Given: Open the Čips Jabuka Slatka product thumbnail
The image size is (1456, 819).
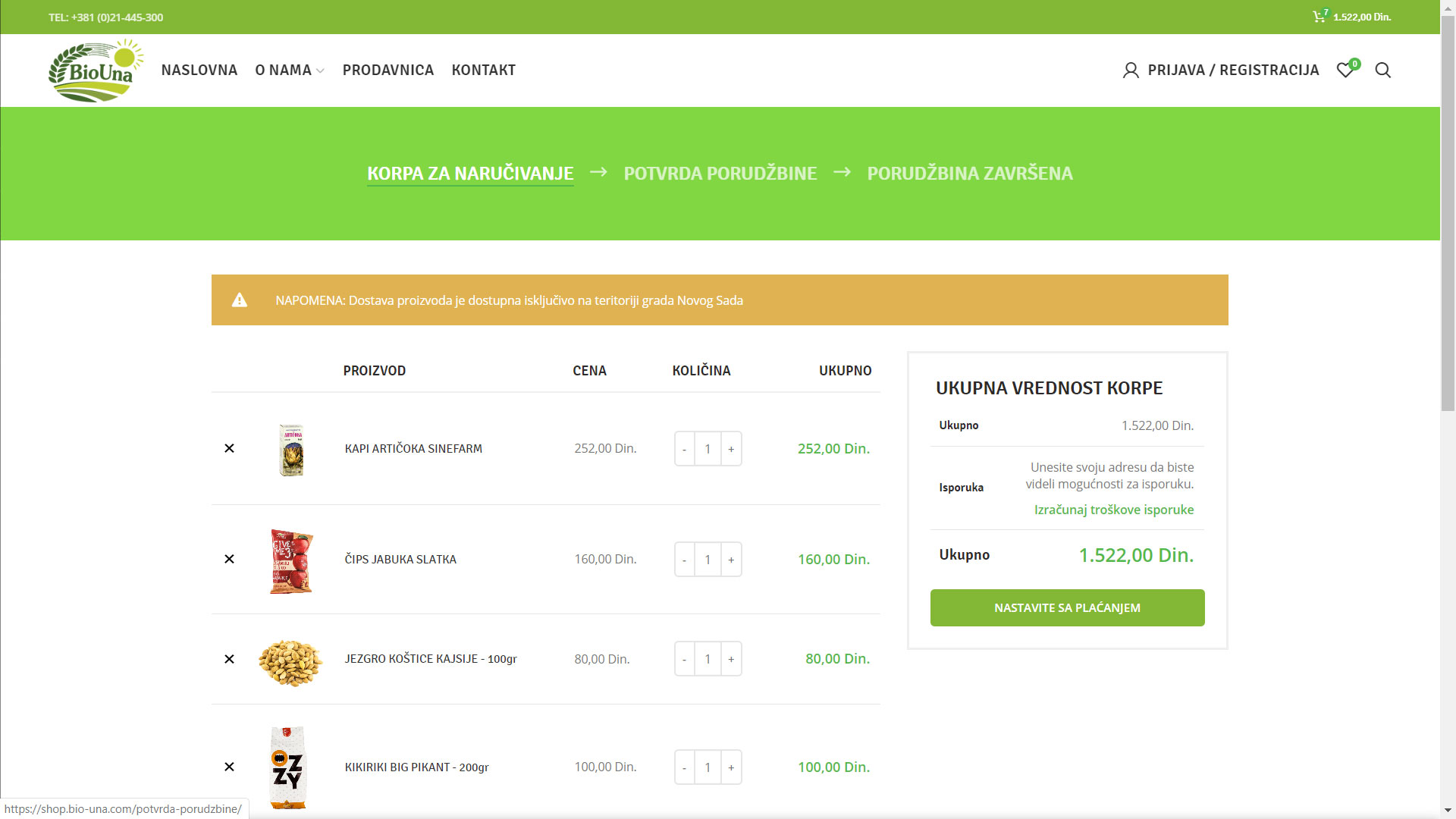Looking at the screenshot, I should click(x=291, y=561).
